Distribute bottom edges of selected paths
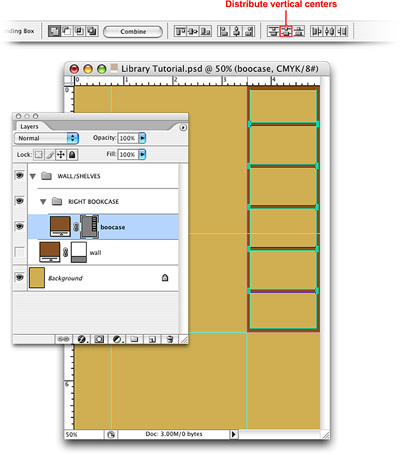The height and width of the screenshot is (455, 400). [x=299, y=31]
